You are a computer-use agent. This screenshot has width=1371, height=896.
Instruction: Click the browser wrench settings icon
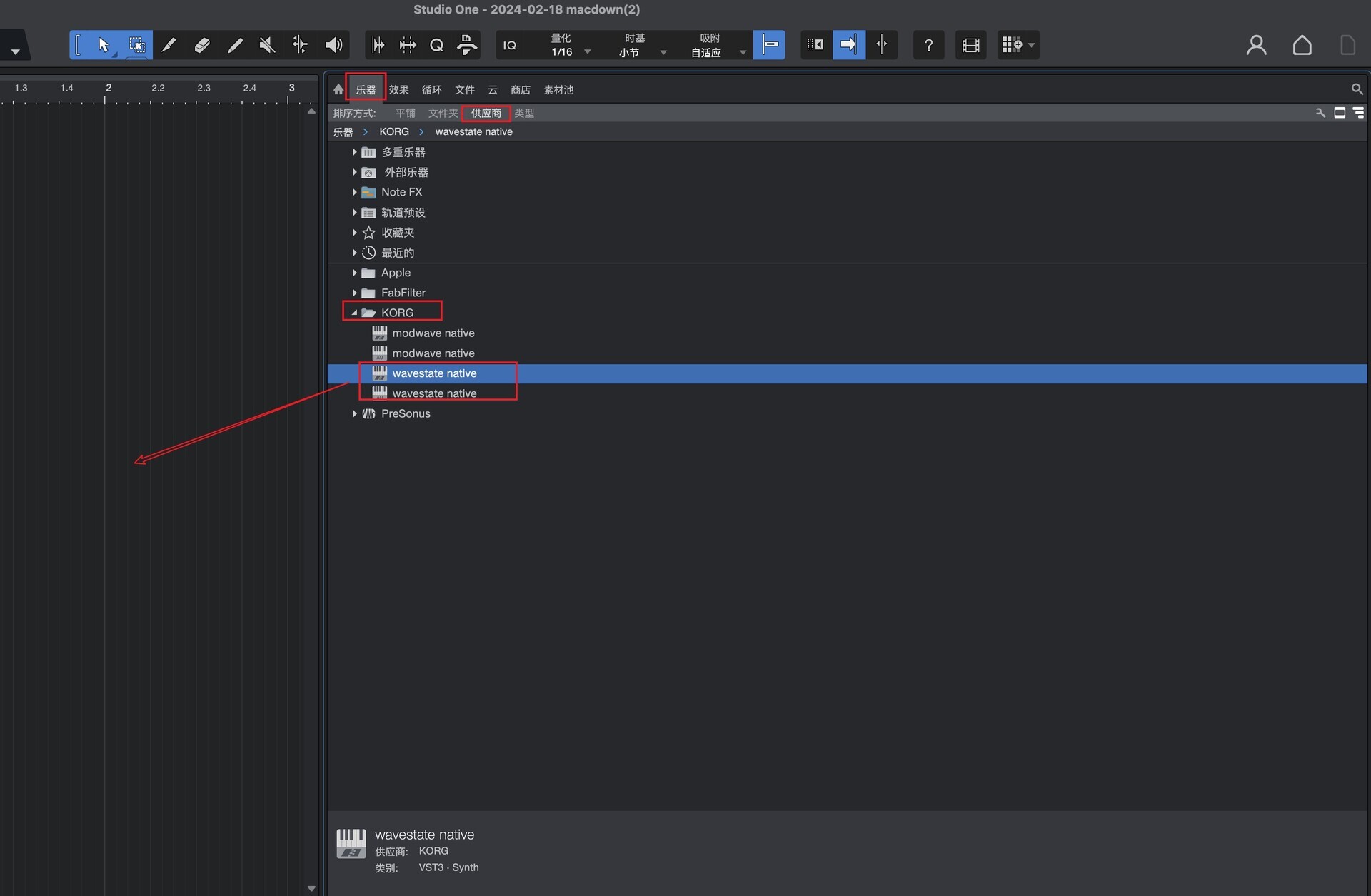(1320, 113)
